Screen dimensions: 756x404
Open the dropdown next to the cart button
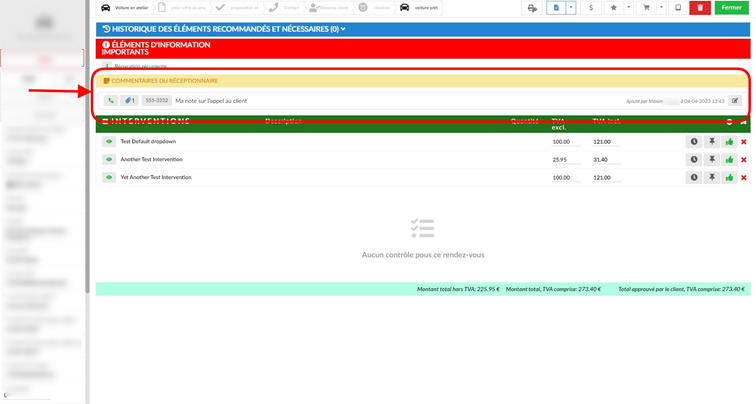pos(662,8)
